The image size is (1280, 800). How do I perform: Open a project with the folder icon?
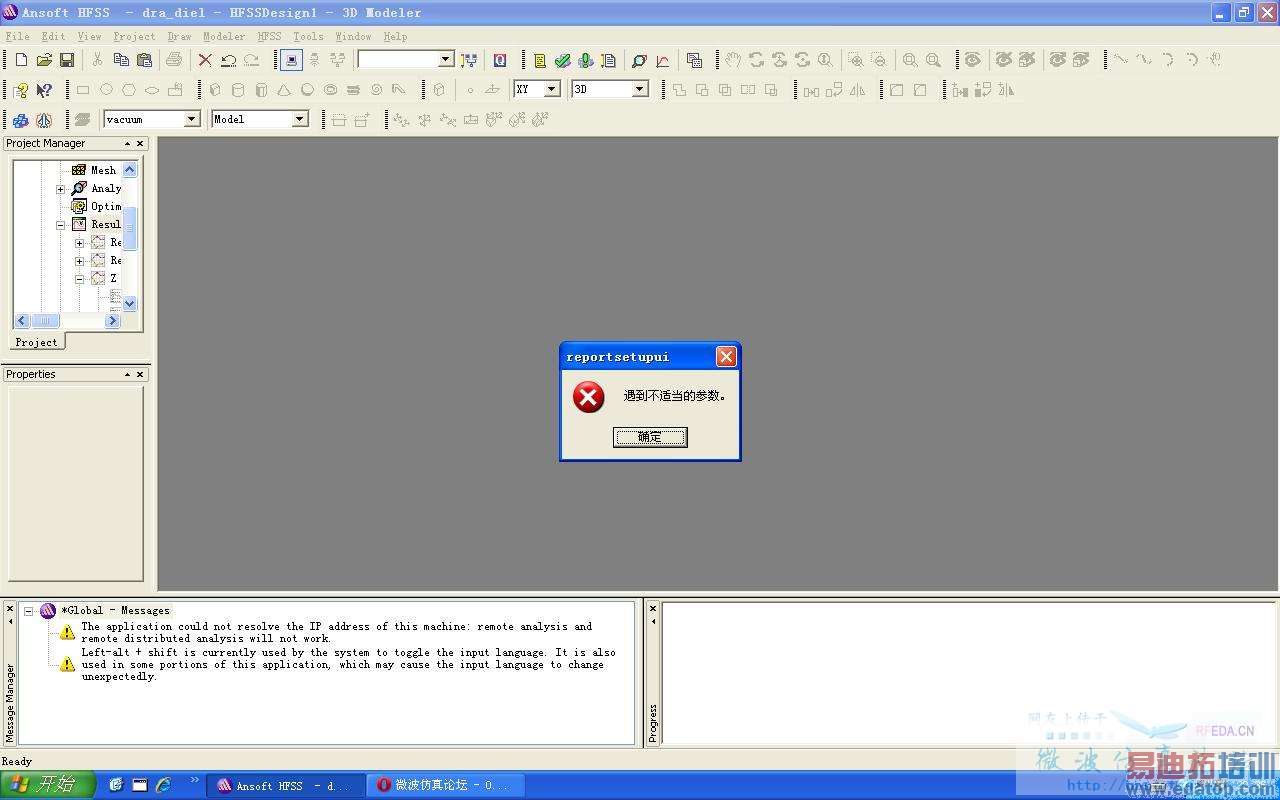tap(44, 60)
